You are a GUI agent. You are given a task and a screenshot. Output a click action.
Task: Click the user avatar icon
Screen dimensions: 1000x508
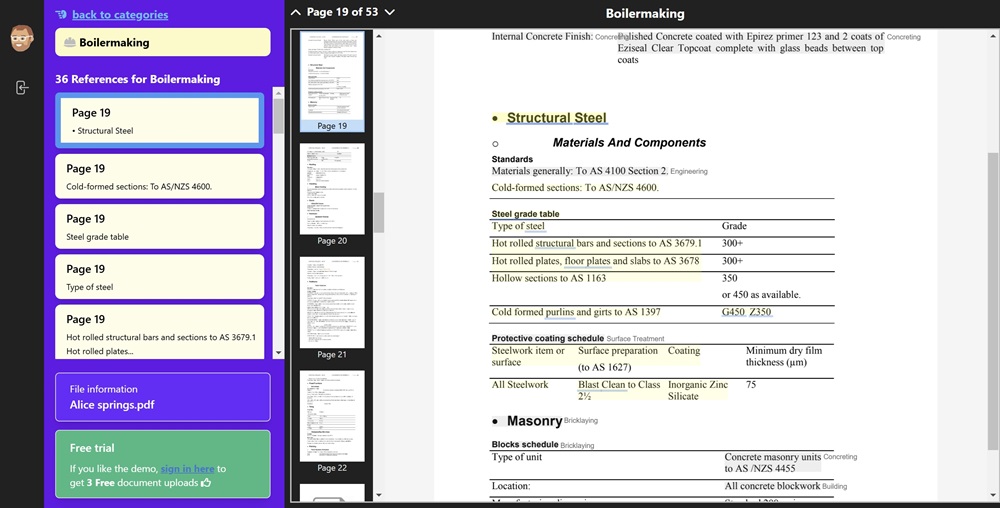click(x=21, y=39)
